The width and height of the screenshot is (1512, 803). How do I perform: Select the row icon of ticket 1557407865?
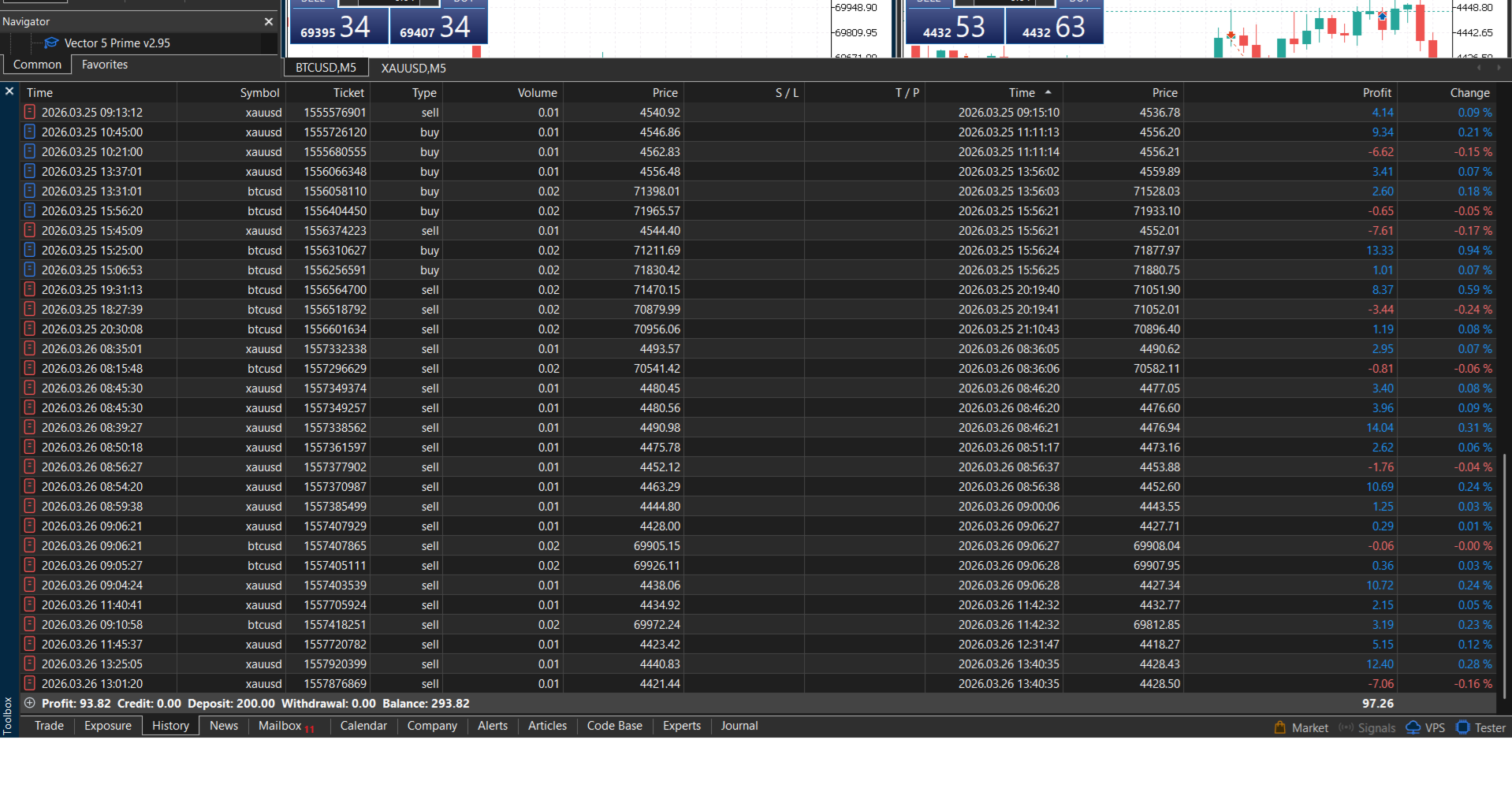coord(30,545)
